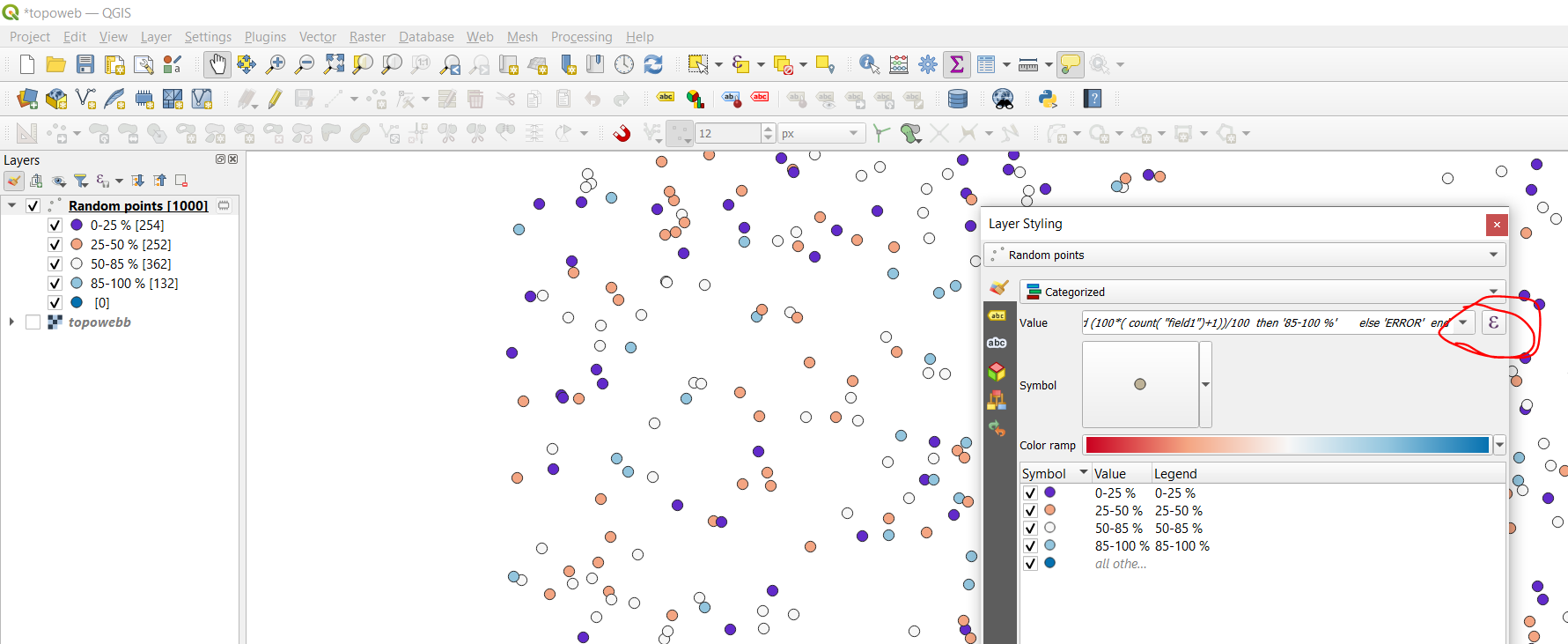Open 3D View tab in Layer Styling sidebar

pyautogui.click(x=997, y=371)
